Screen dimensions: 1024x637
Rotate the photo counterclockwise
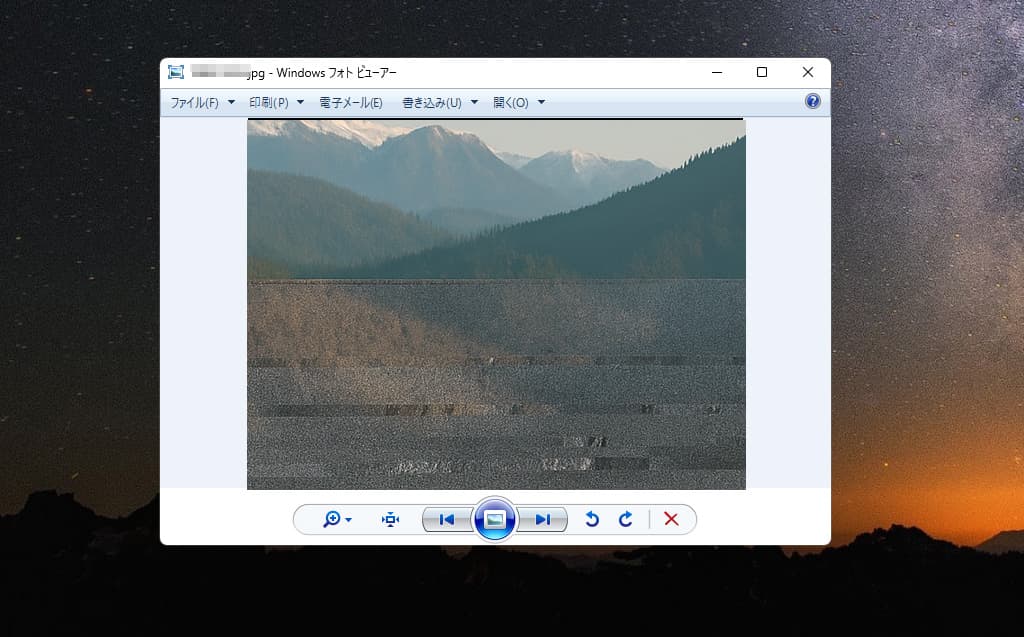pyautogui.click(x=592, y=520)
